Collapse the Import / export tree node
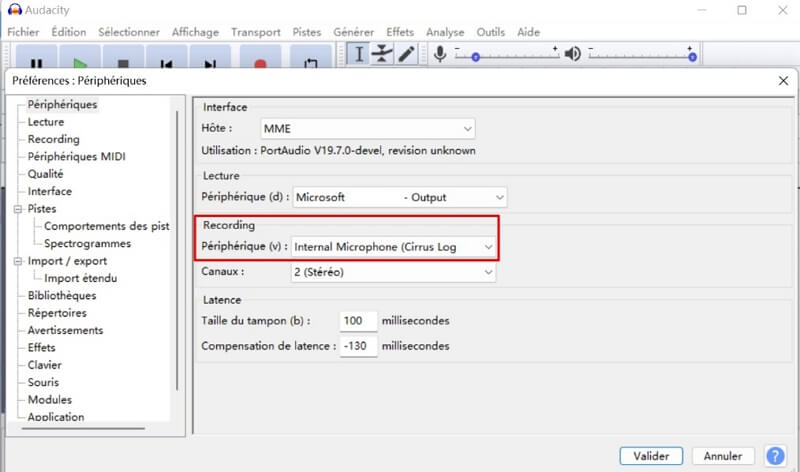 coord(18,261)
